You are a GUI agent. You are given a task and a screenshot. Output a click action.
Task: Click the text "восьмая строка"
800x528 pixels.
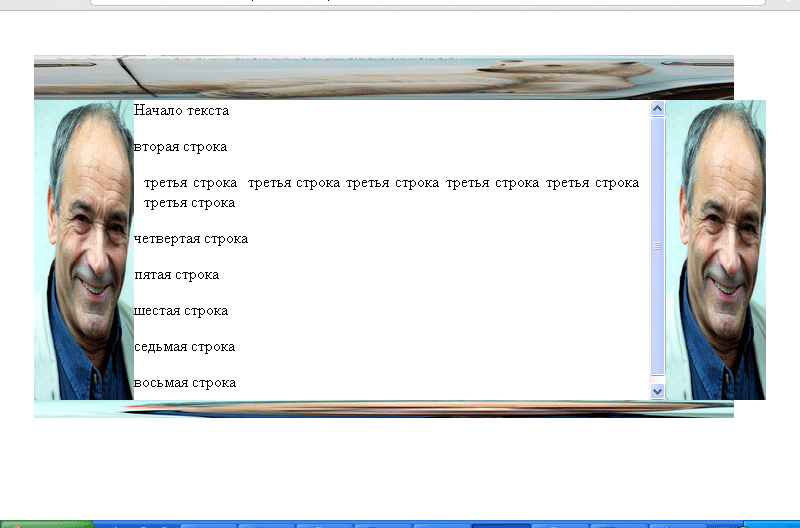click(185, 383)
